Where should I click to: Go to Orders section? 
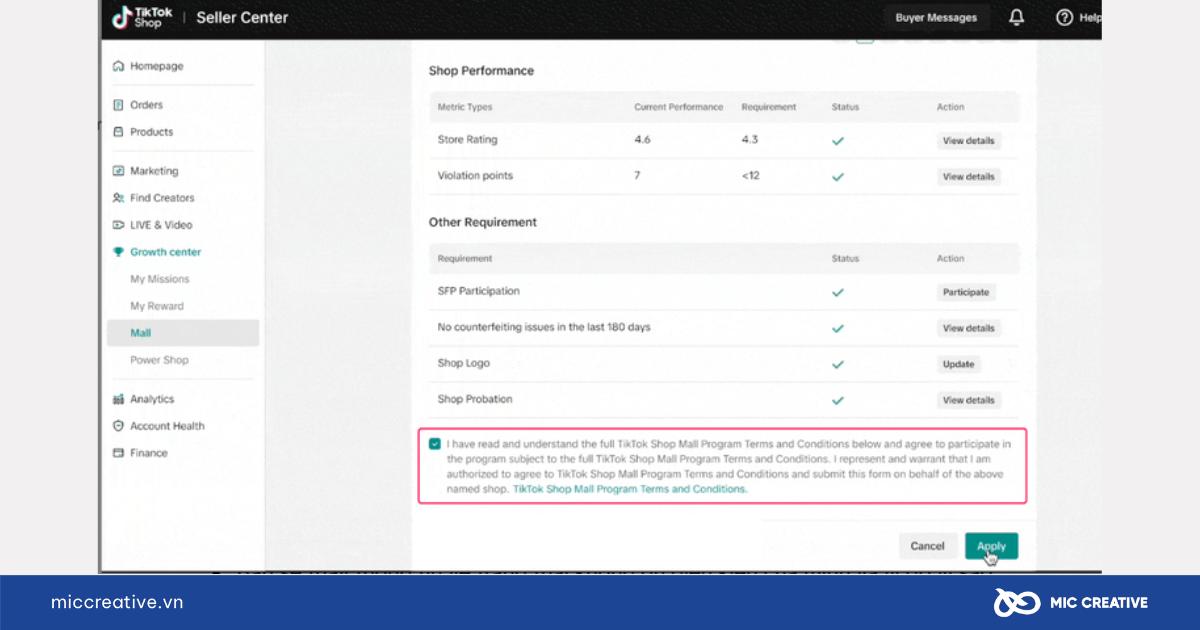146,105
